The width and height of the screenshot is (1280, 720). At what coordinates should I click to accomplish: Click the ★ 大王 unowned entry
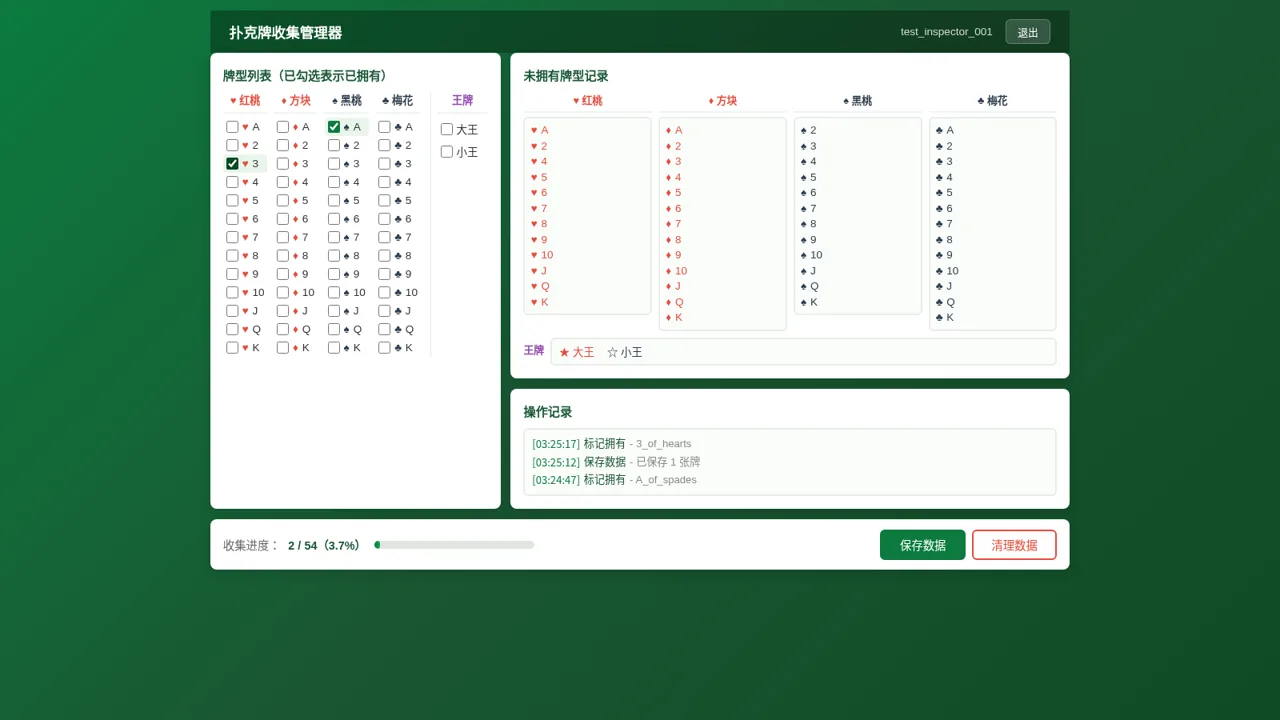tap(576, 352)
